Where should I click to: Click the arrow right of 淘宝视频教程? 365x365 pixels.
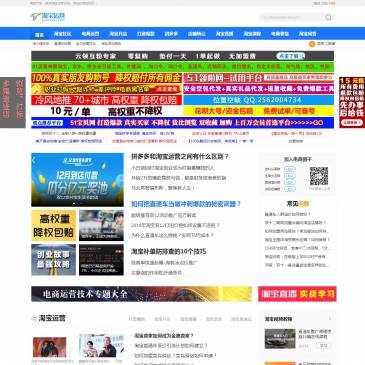(330, 319)
